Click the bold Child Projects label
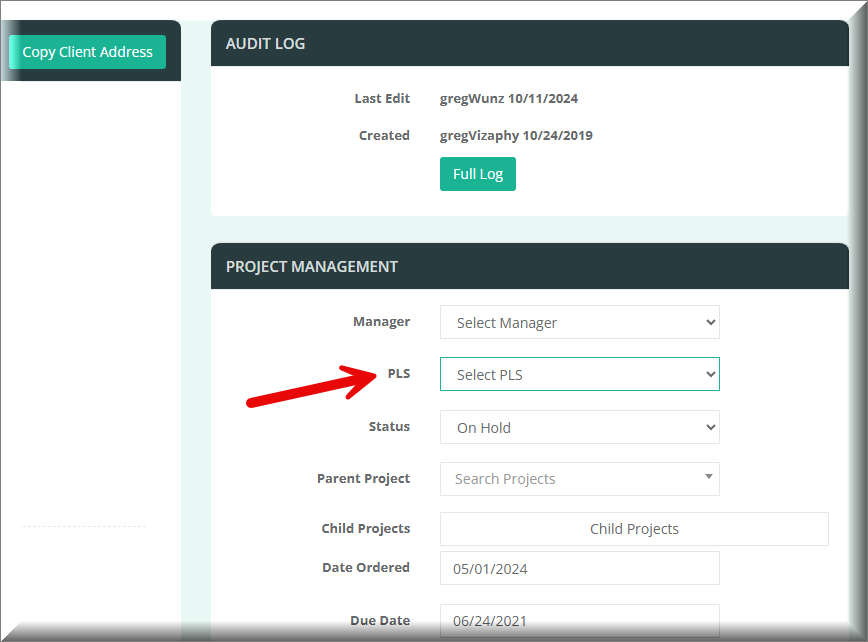Image resolution: width=868 pixels, height=642 pixels. tap(365, 529)
